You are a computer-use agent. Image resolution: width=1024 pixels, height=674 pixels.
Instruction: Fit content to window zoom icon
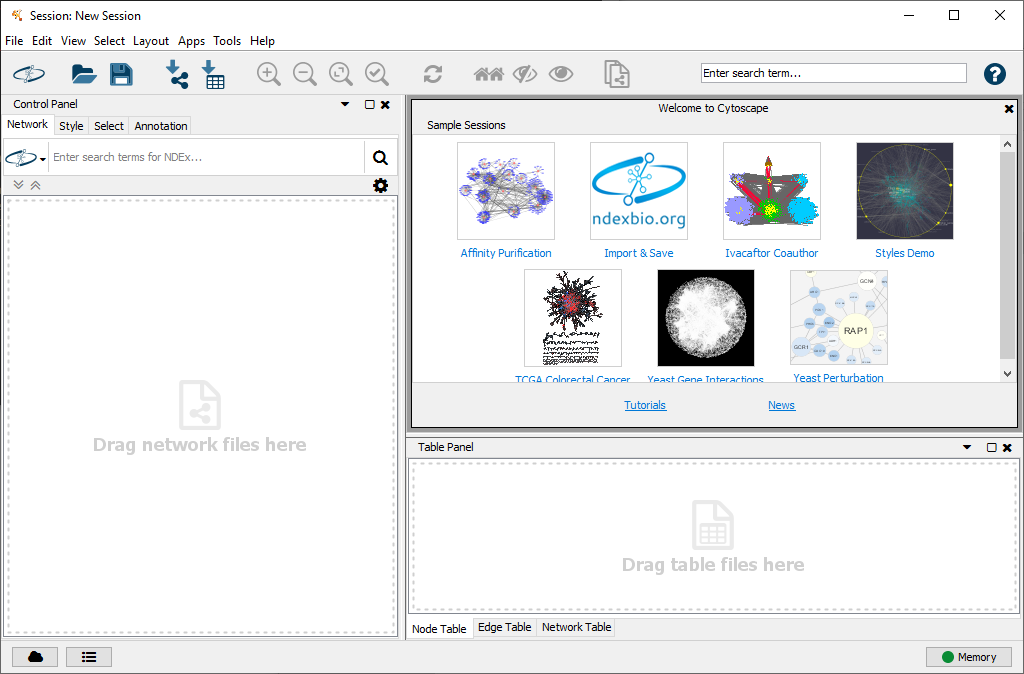[341, 74]
